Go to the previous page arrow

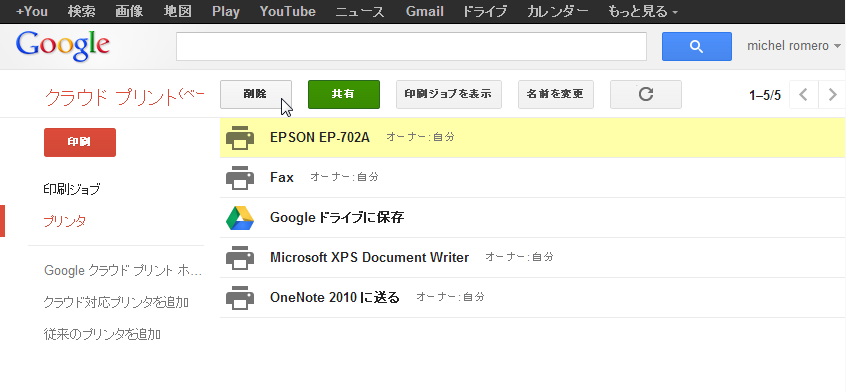pos(803,95)
